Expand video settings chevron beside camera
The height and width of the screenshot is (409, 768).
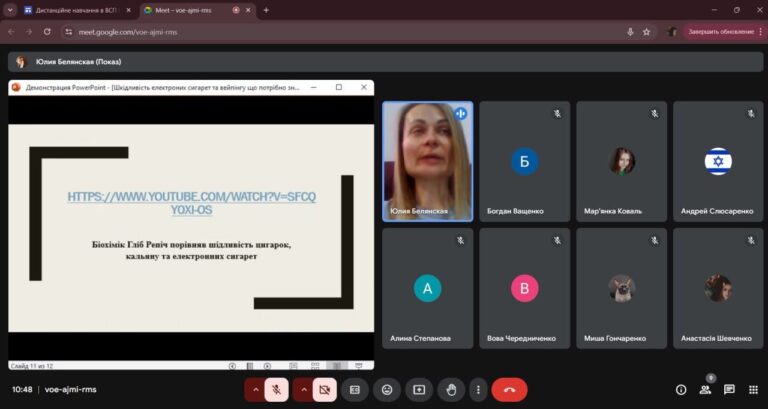pos(303,390)
